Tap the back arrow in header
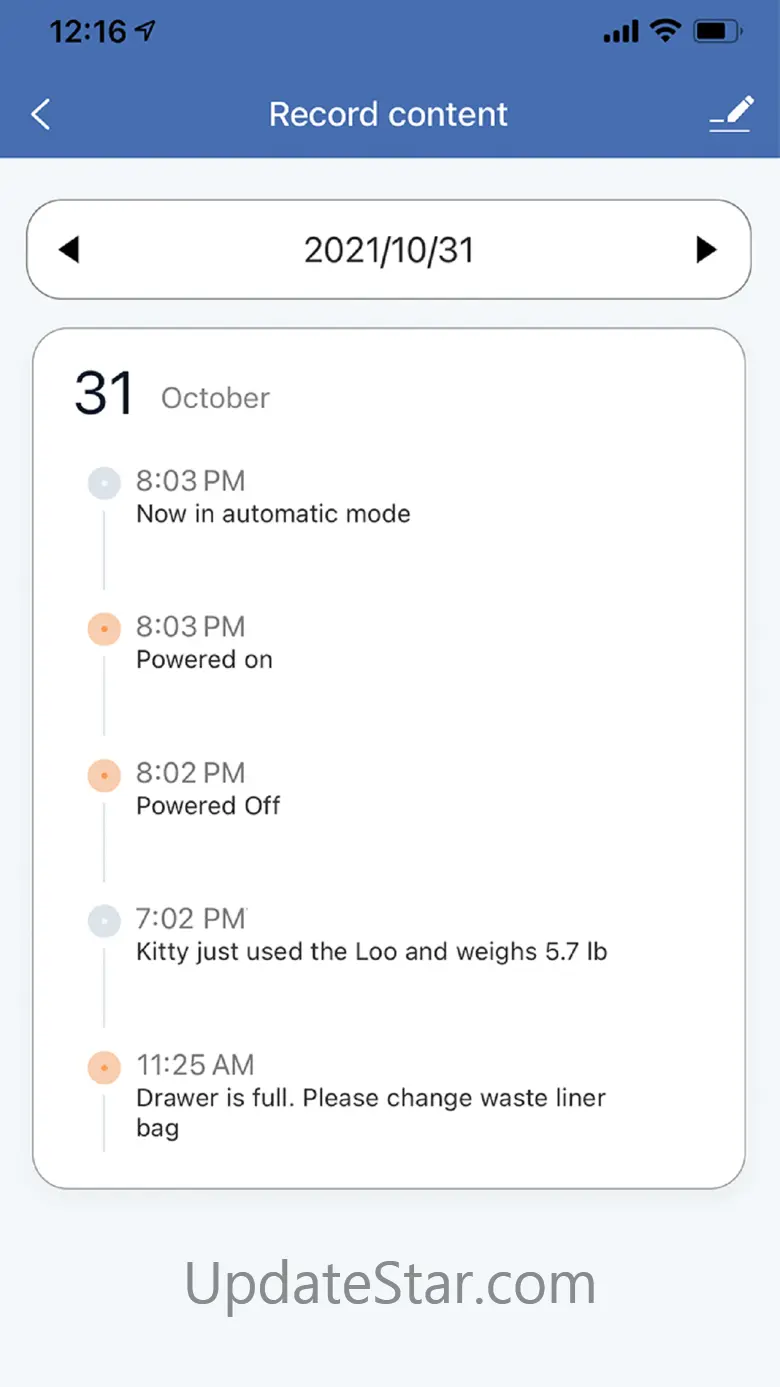The image size is (780, 1387). [x=41, y=114]
